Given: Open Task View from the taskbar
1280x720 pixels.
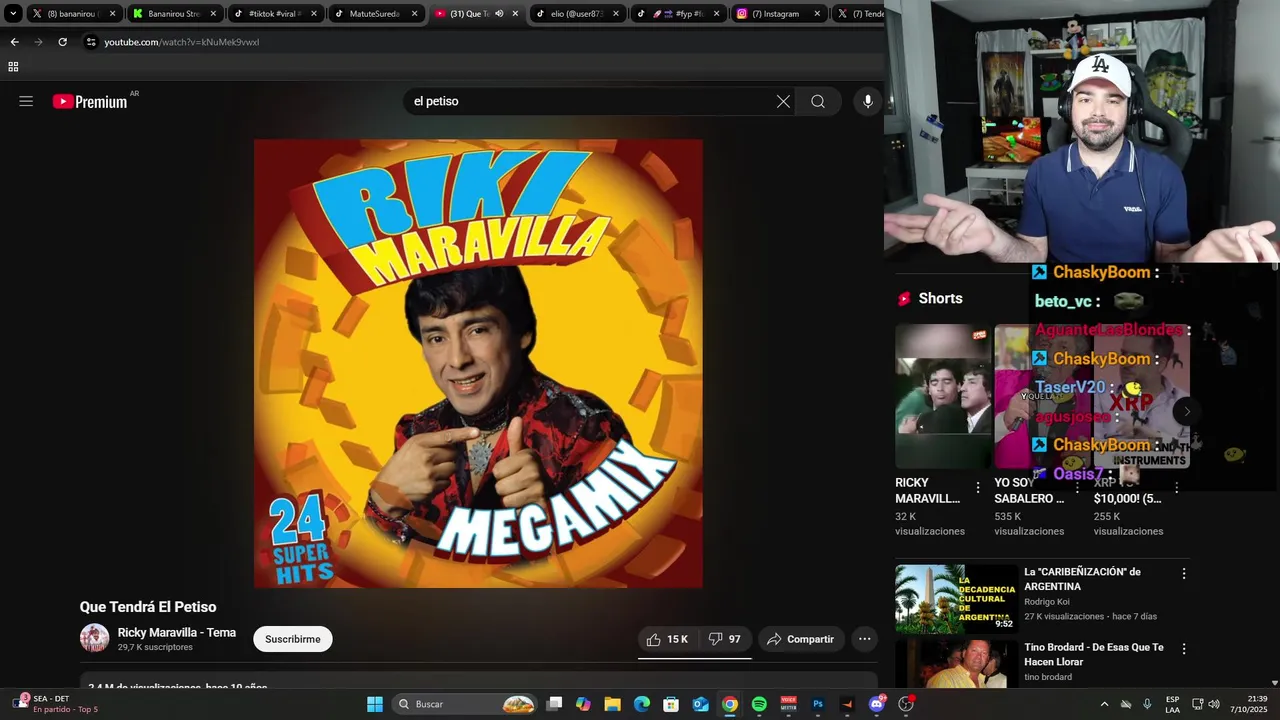Looking at the screenshot, I should (x=555, y=704).
